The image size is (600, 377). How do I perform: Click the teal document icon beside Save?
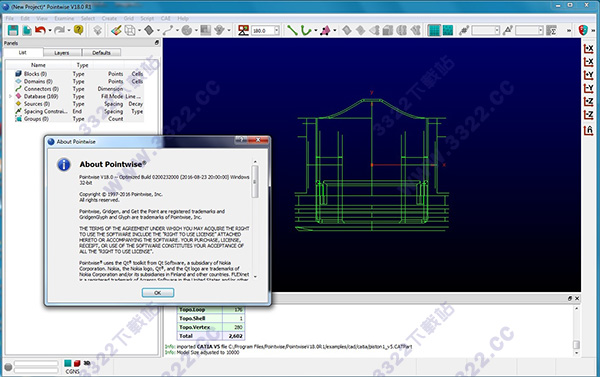pos(26,30)
